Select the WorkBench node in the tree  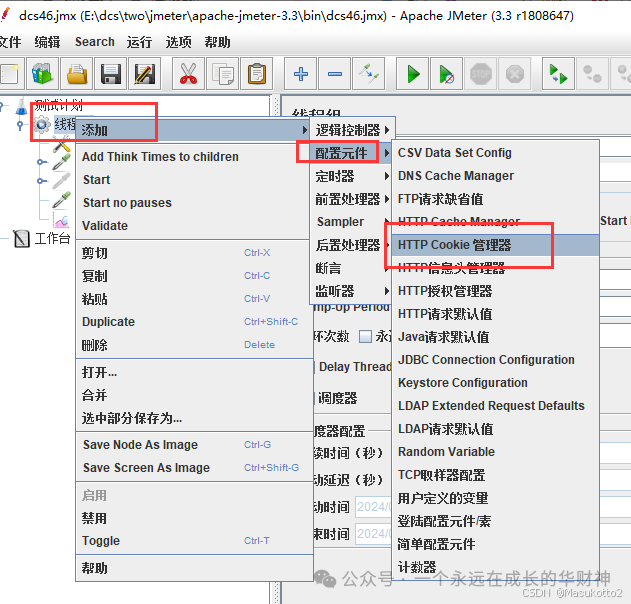[x=42, y=238]
